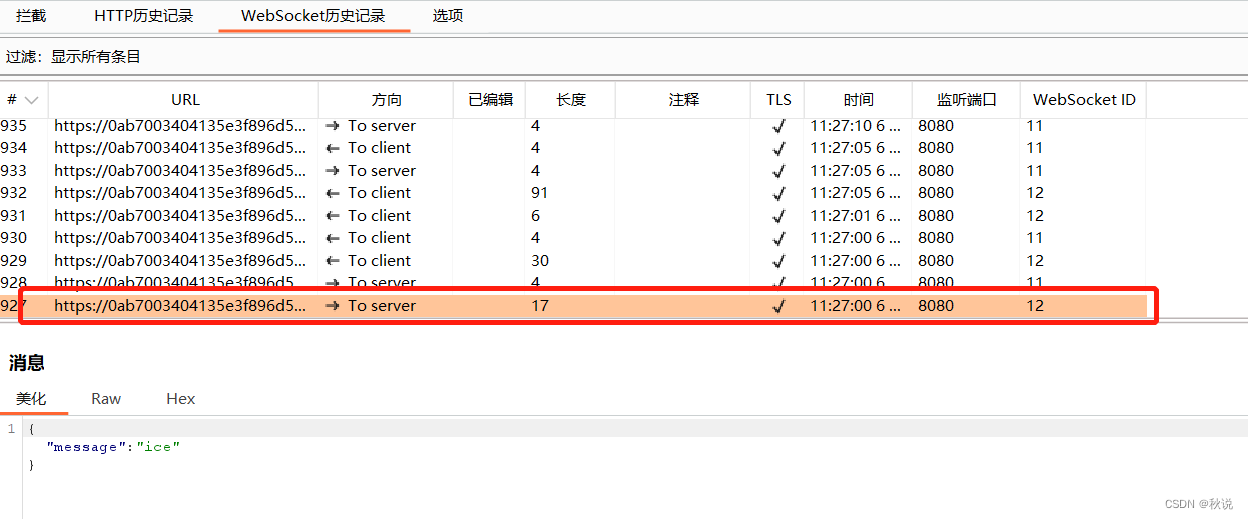Click the "ice" value in the message
This screenshot has width=1248, height=519.
point(158,447)
